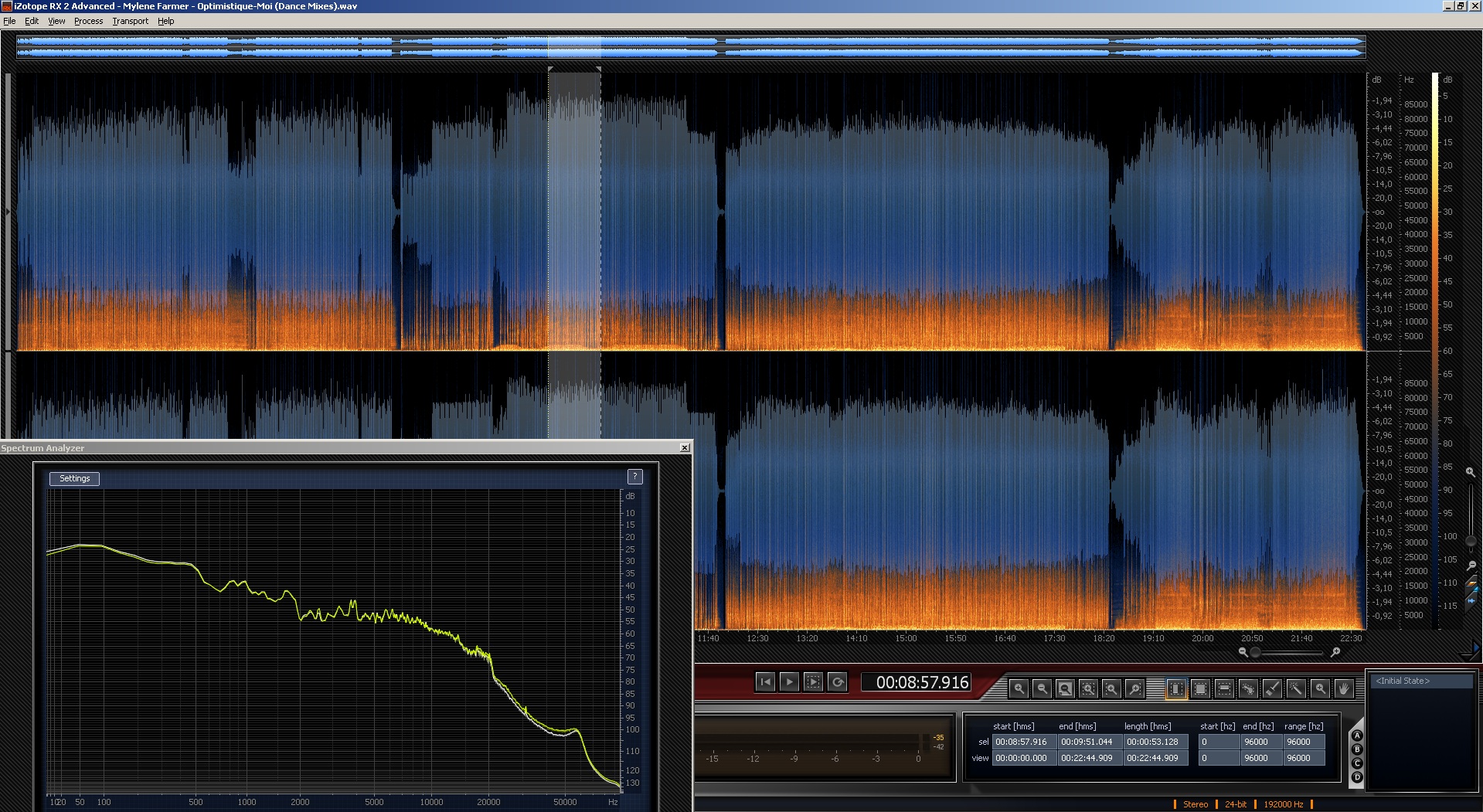Open the Transport menu

(x=130, y=21)
